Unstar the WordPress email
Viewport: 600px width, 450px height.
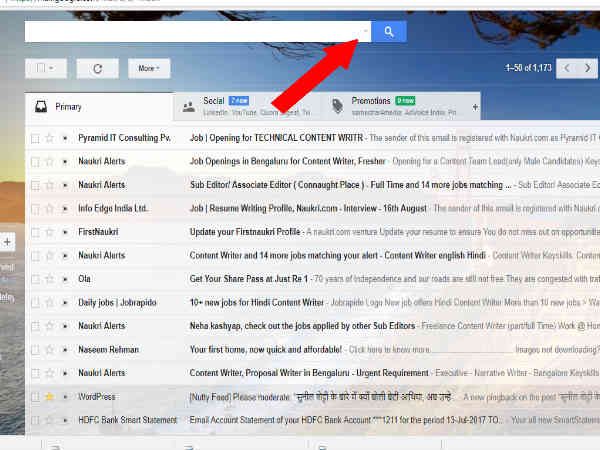49,396
